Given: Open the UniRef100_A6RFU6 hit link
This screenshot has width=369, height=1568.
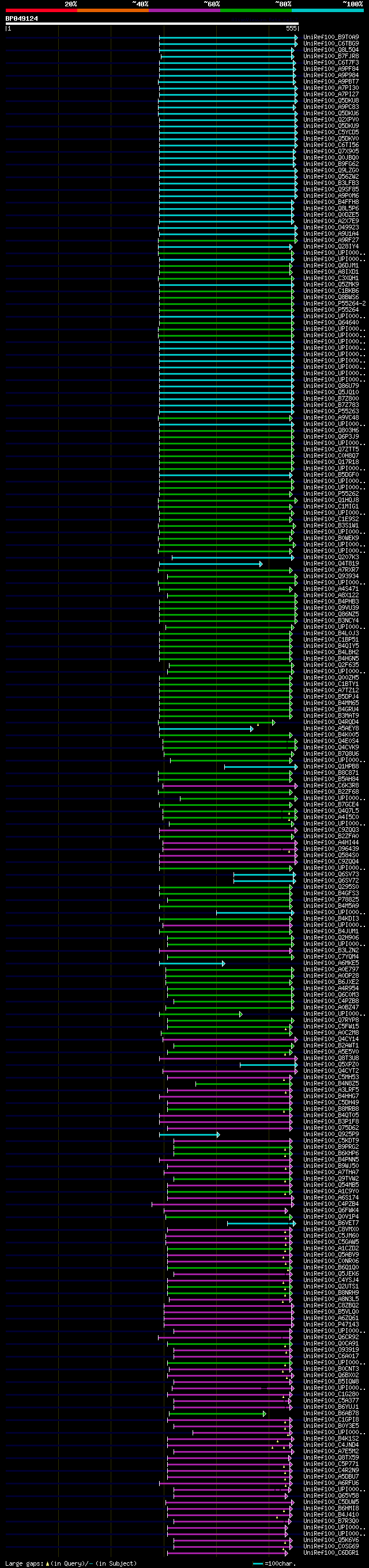Looking at the screenshot, I should pyautogui.click(x=332, y=1483).
